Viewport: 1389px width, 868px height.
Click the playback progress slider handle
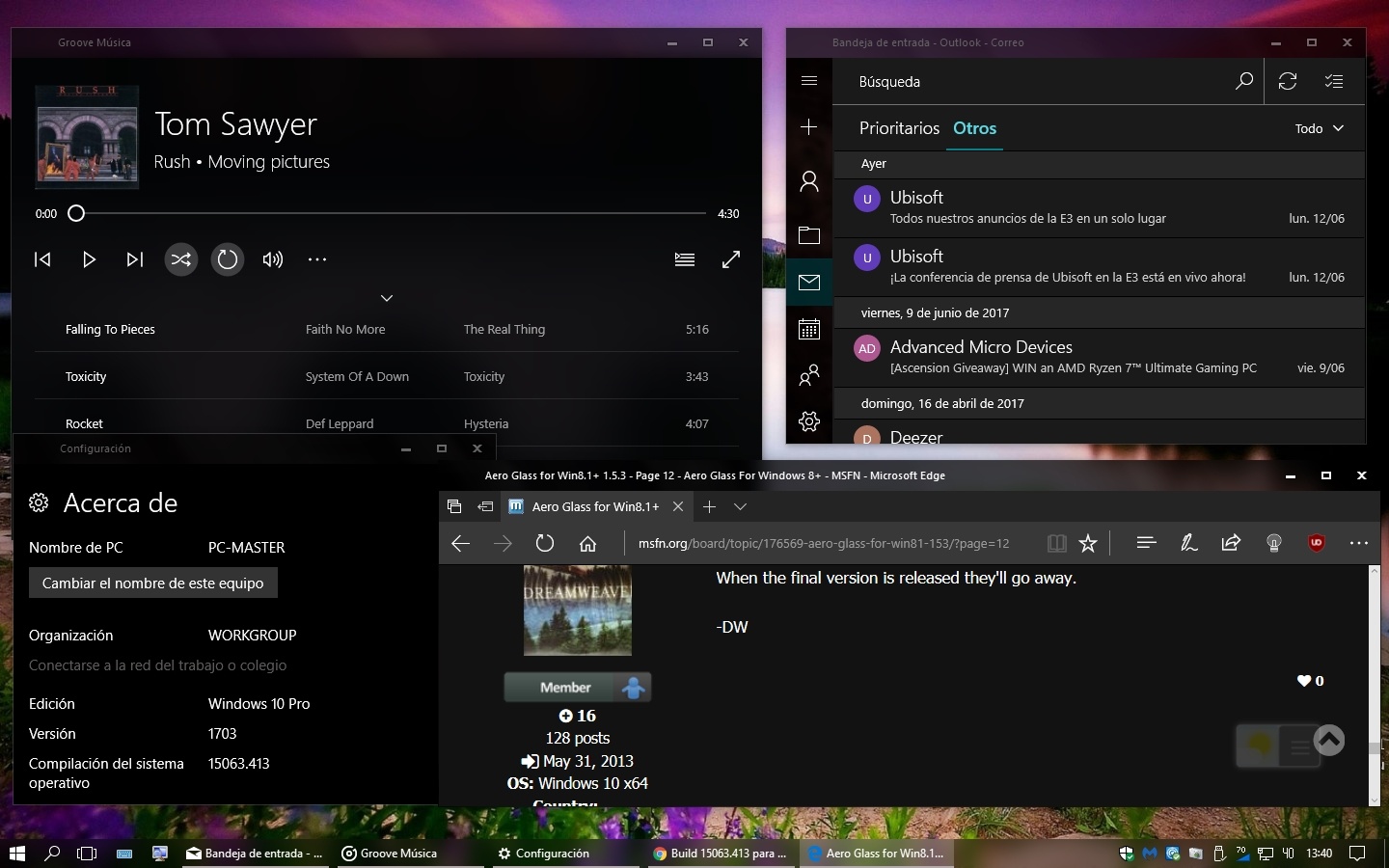pos(76,213)
